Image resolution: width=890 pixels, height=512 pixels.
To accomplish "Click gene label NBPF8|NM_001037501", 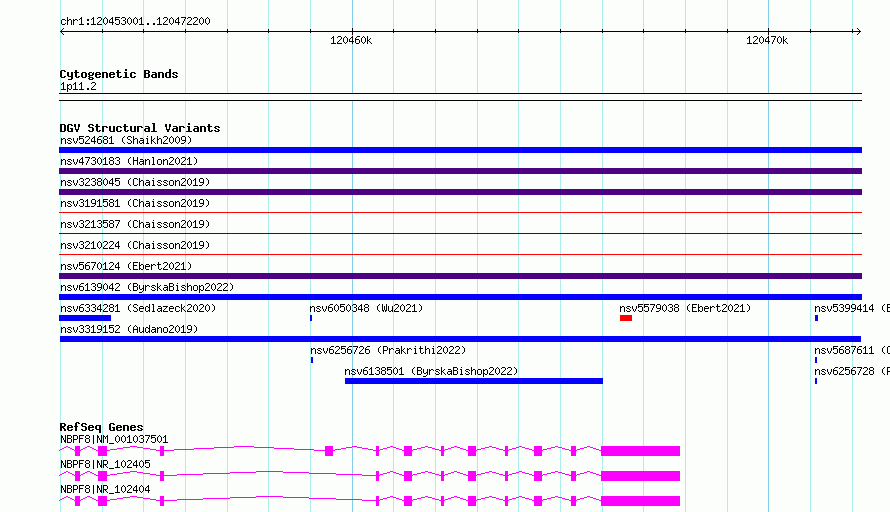I will 114,439.
